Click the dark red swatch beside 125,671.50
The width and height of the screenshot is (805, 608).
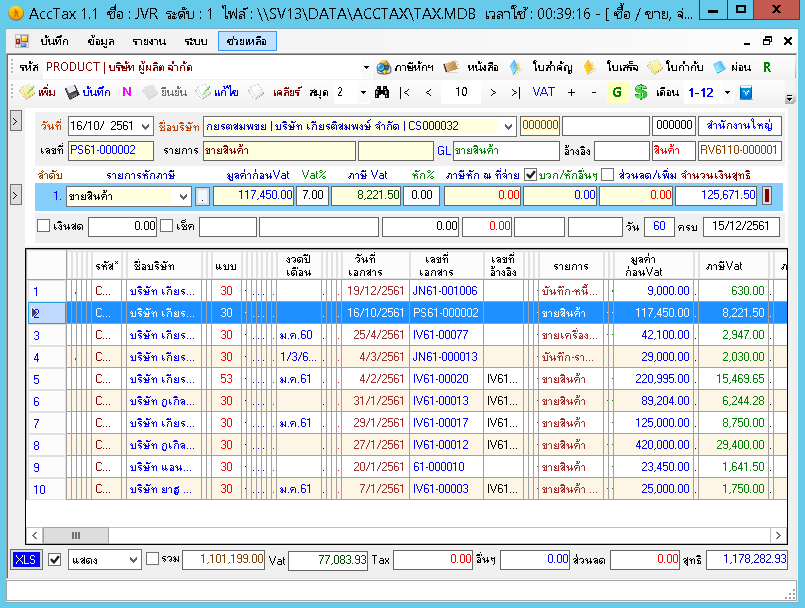tap(767, 195)
